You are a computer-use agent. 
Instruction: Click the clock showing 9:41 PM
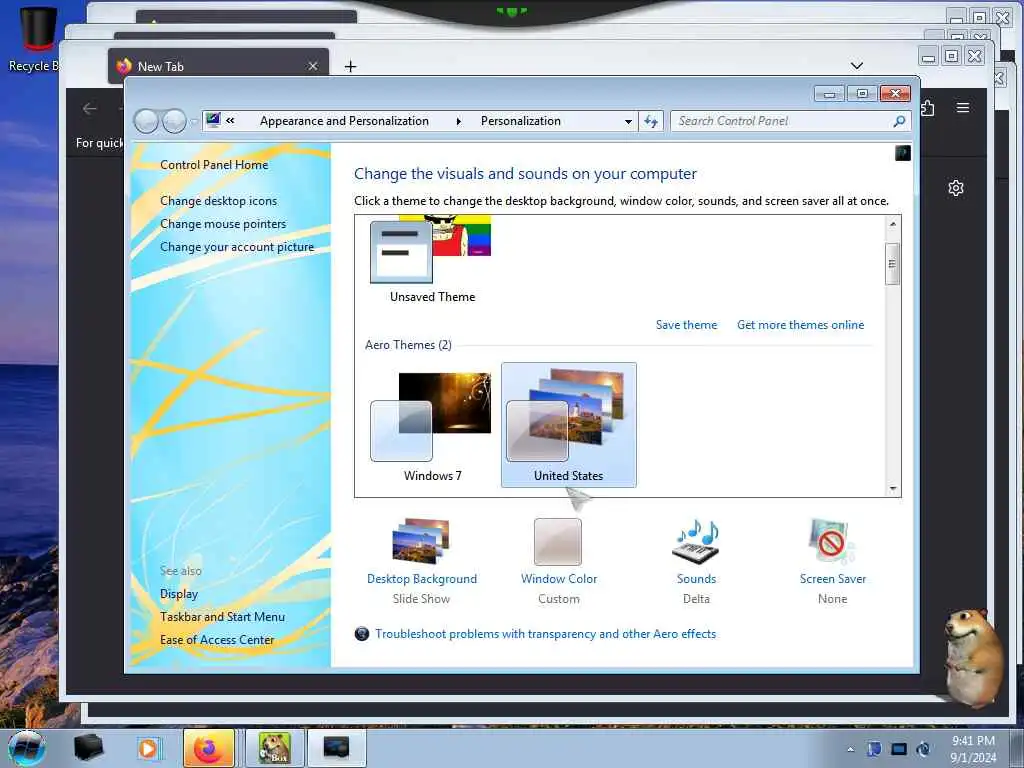[973, 749]
